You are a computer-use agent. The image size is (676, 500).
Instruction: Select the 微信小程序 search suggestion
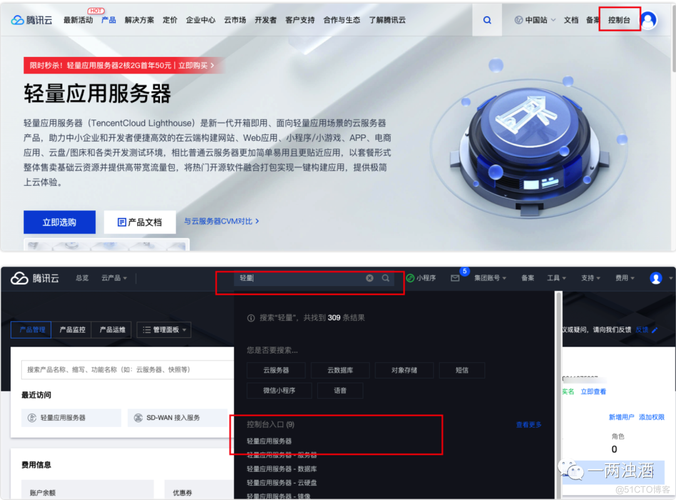tap(279, 391)
